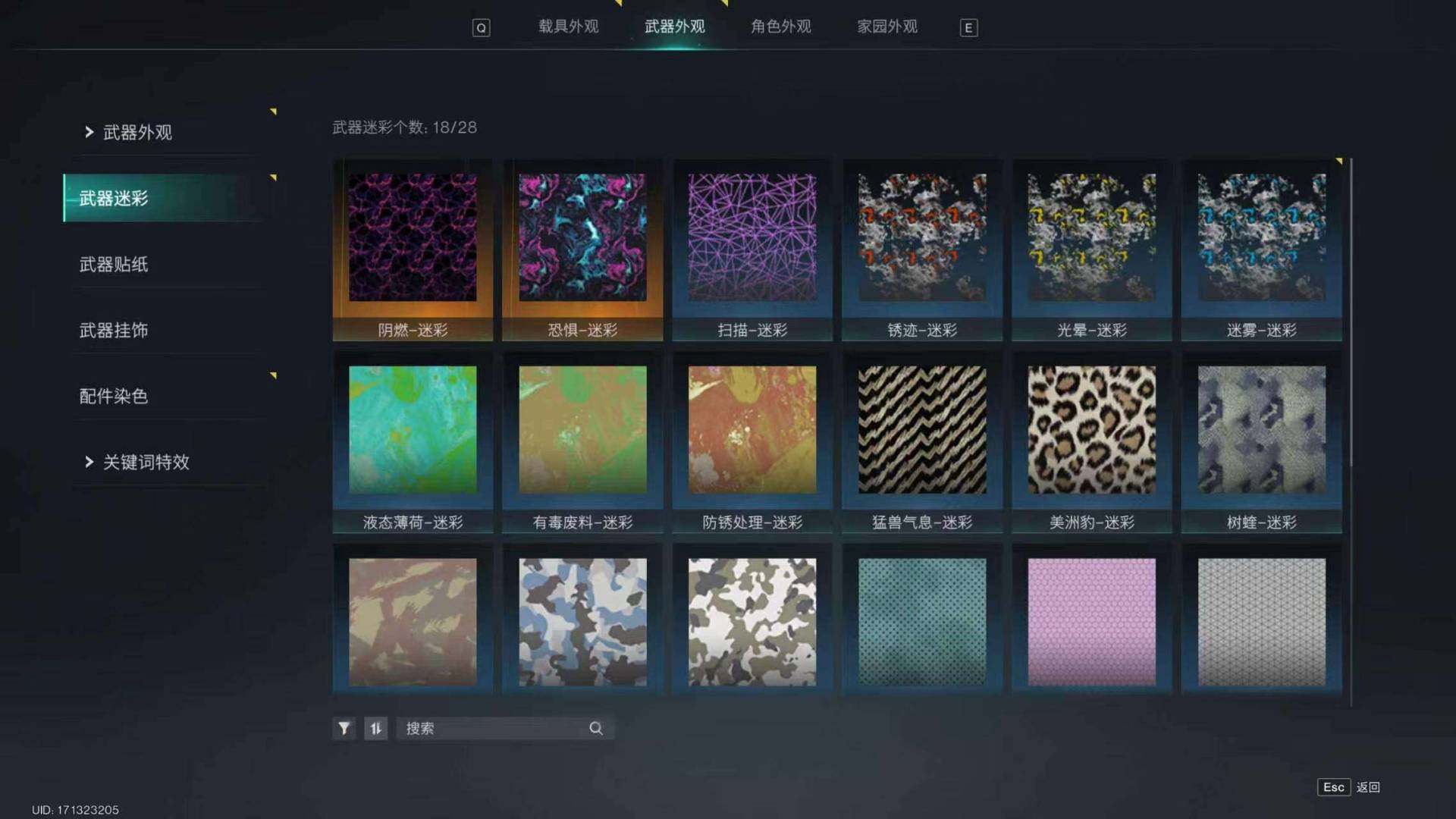The width and height of the screenshot is (1456, 819).
Task: Expand the 关键词特效 sidebar section
Action: tap(146, 462)
